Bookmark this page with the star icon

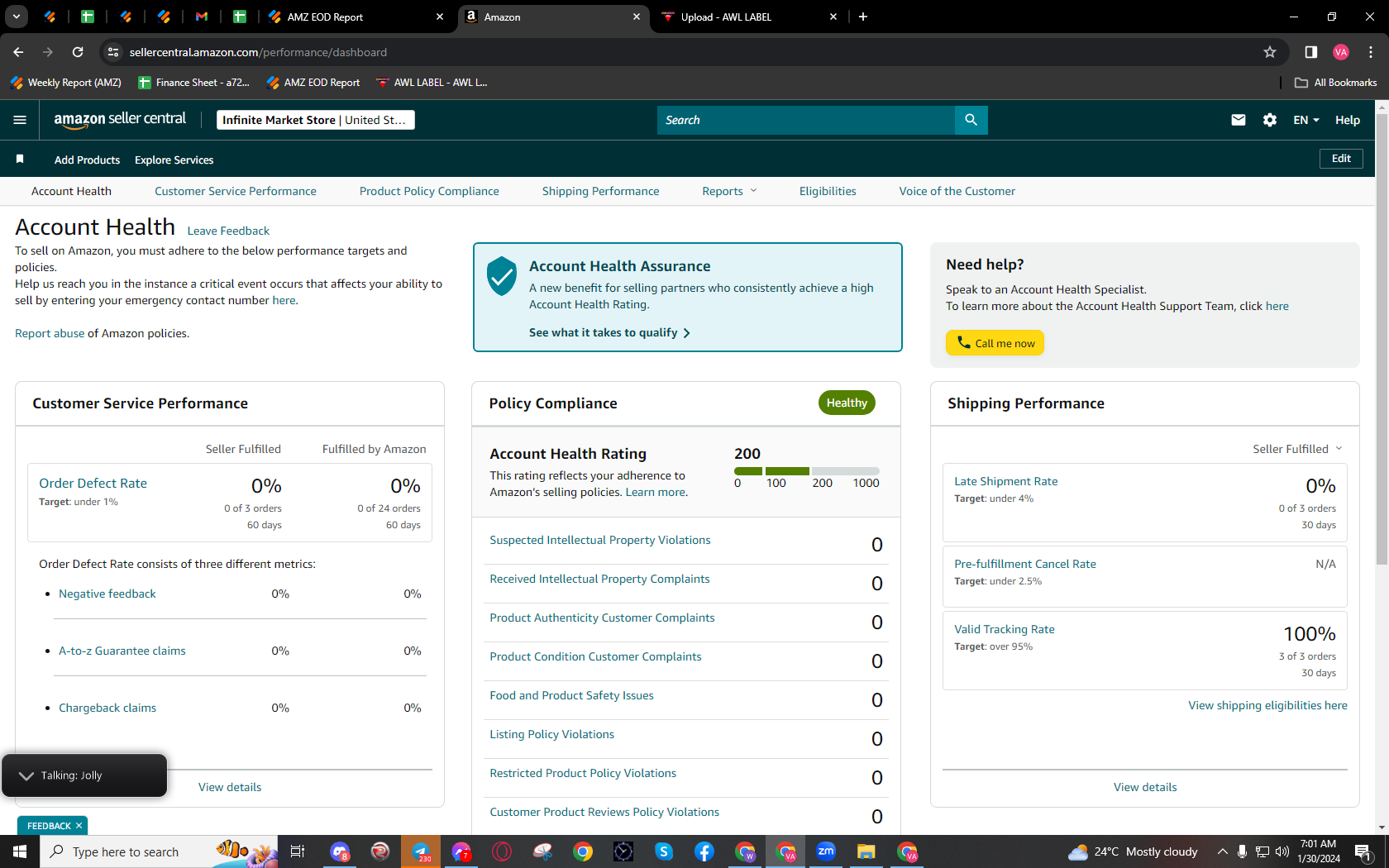[1270, 52]
